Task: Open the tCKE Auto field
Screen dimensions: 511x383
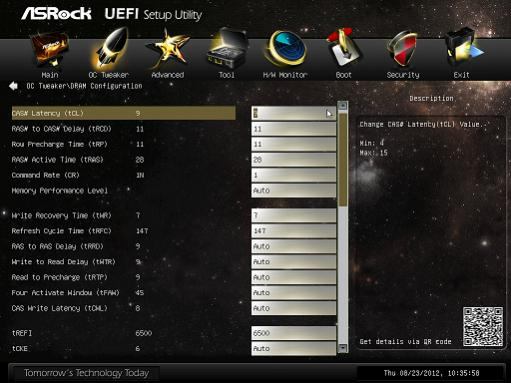Action: (294, 348)
